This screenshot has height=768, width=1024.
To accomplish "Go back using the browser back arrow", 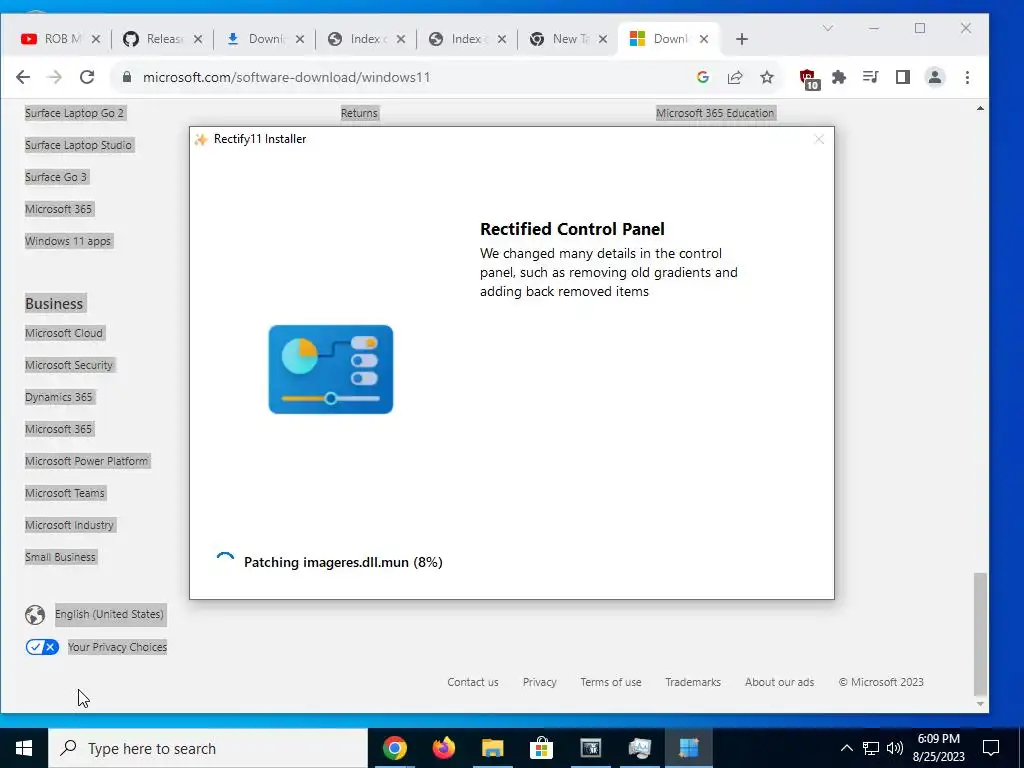I will [23, 77].
